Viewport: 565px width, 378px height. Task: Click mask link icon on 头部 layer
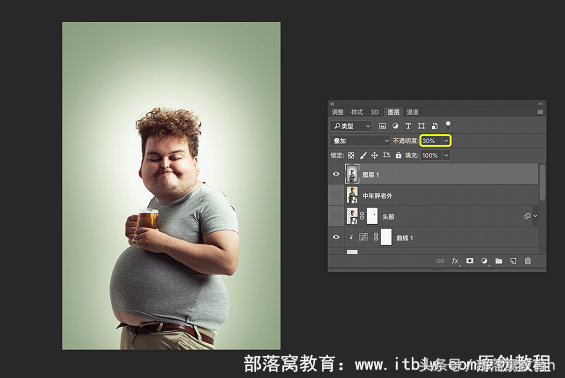coord(362,216)
